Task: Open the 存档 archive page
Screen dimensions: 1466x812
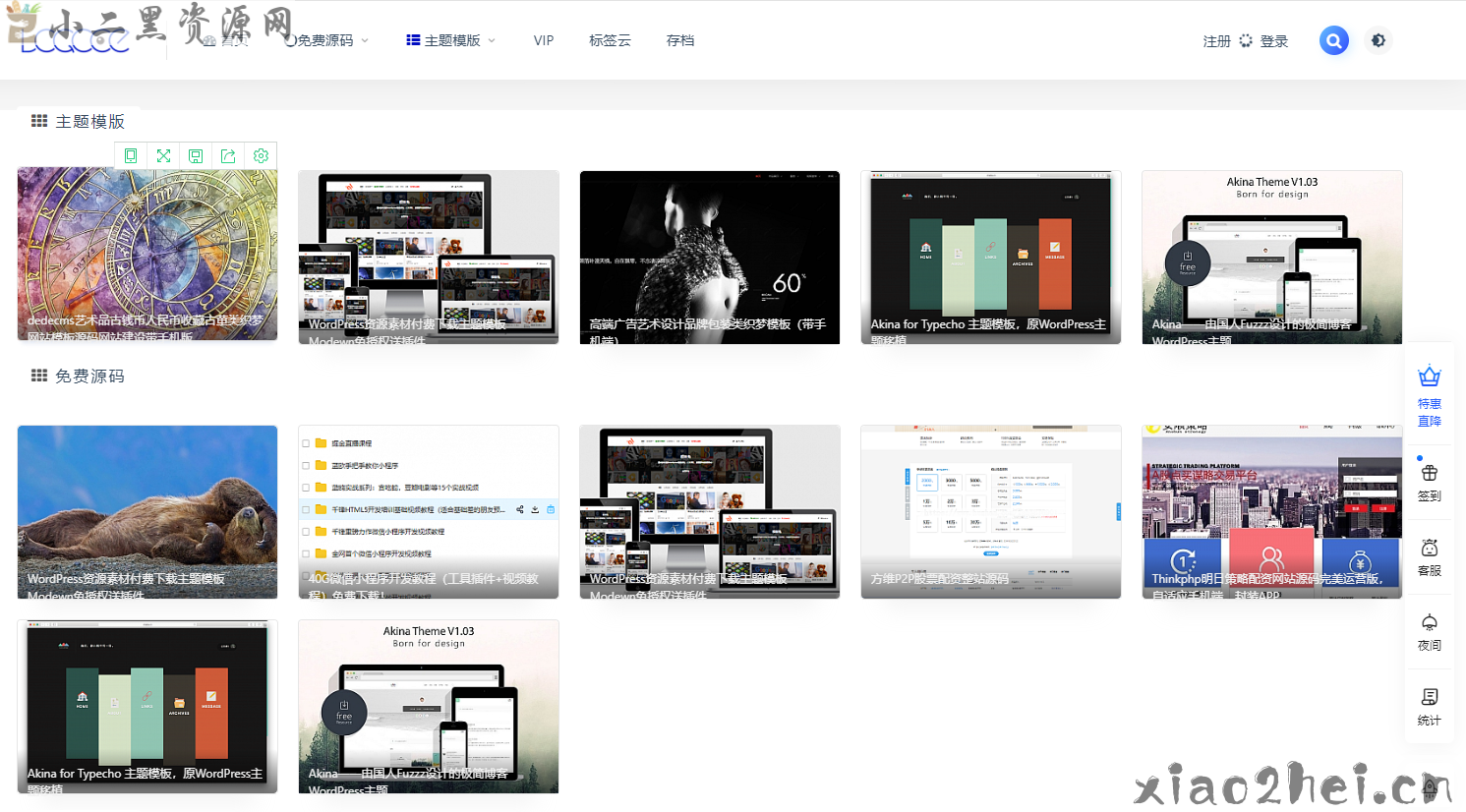Action: click(680, 40)
